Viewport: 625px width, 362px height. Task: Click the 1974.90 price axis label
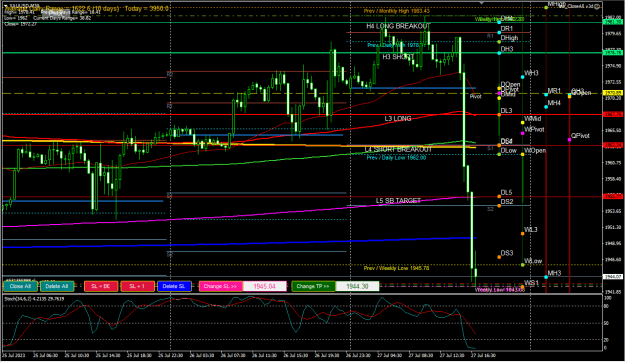tap(613, 66)
